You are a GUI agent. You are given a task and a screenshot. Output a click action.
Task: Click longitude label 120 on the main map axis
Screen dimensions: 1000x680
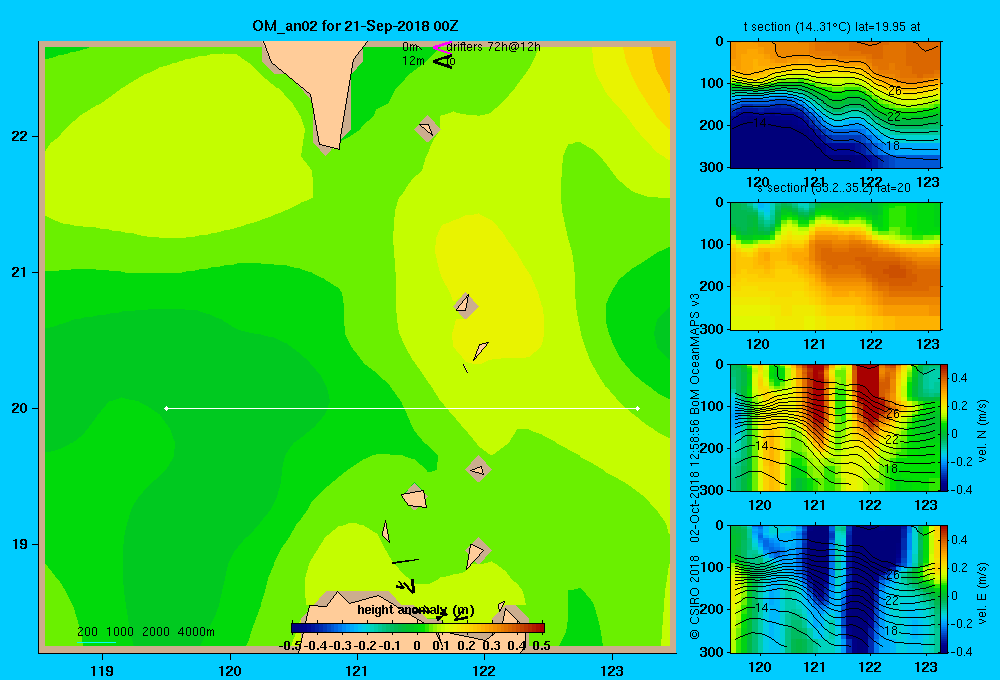point(230,670)
